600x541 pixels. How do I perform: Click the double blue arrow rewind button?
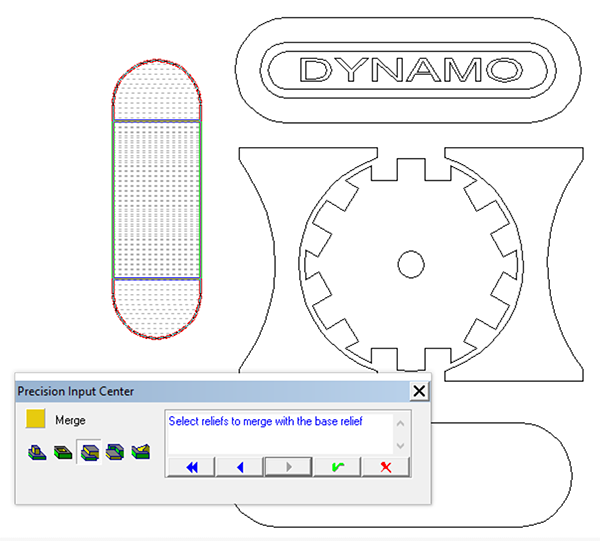[191, 467]
